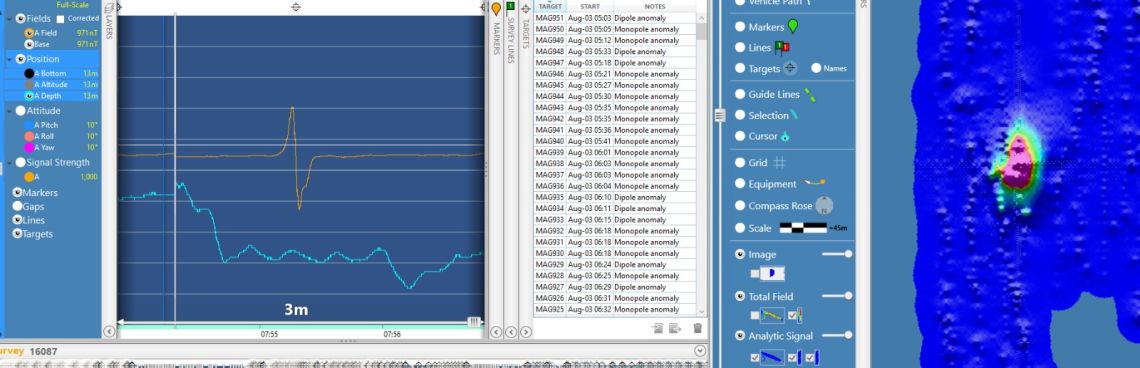Click the crosshair target marker above the chart

coord(295,7)
